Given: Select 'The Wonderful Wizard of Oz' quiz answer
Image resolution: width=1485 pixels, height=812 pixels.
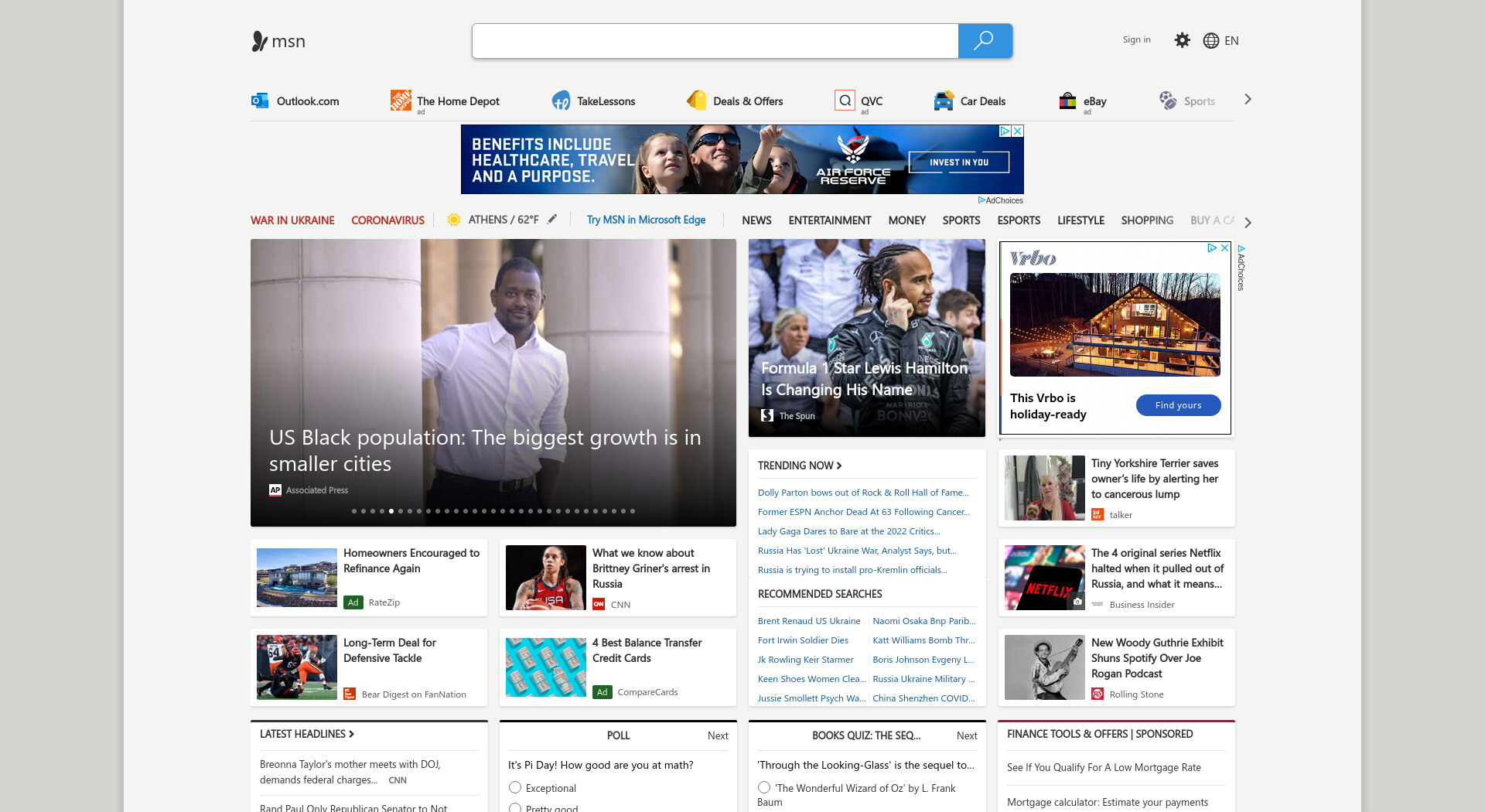Looking at the screenshot, I should (x=764, y=787).
